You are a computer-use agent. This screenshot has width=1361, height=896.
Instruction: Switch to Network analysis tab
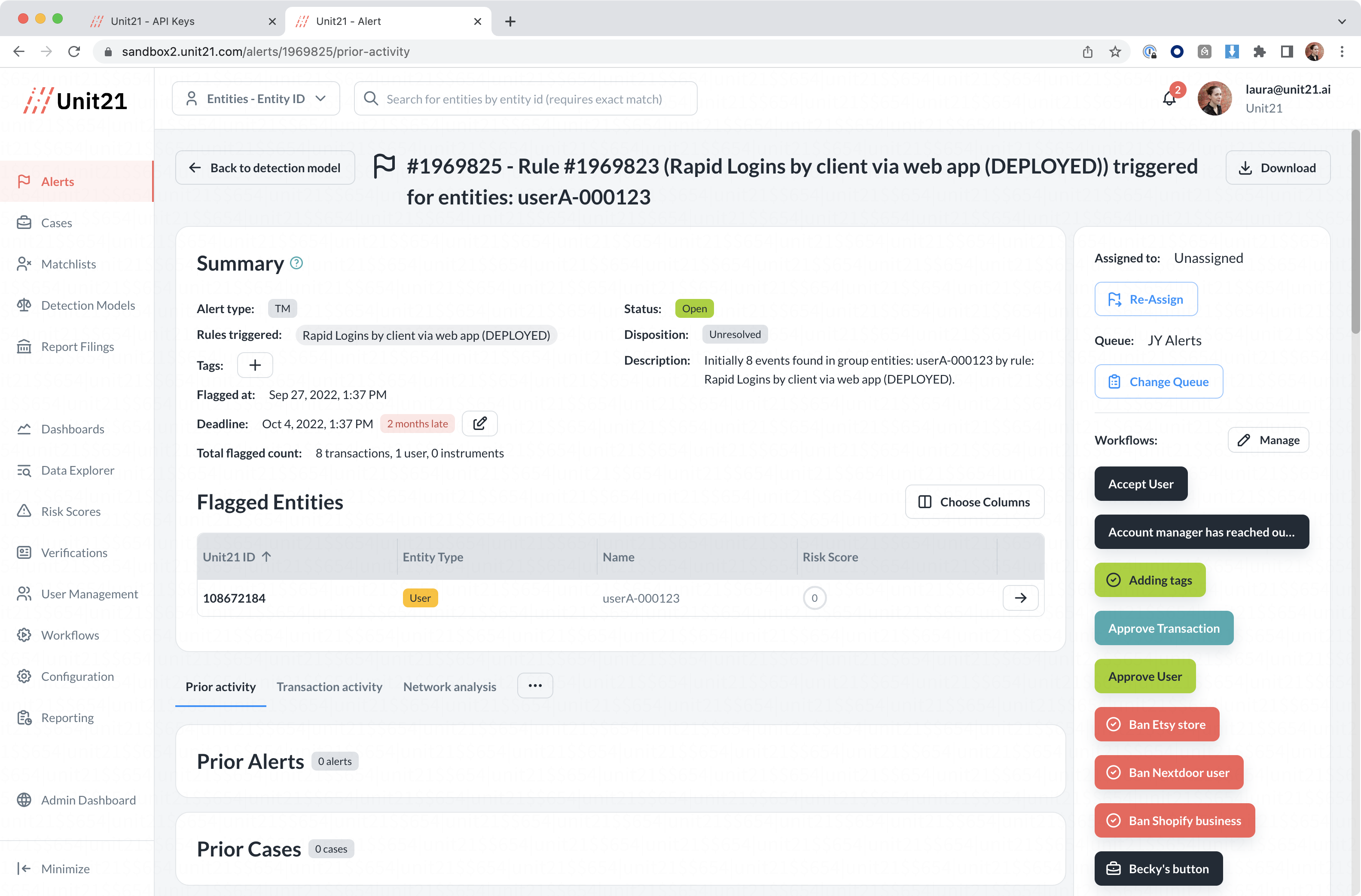point(449,687)
